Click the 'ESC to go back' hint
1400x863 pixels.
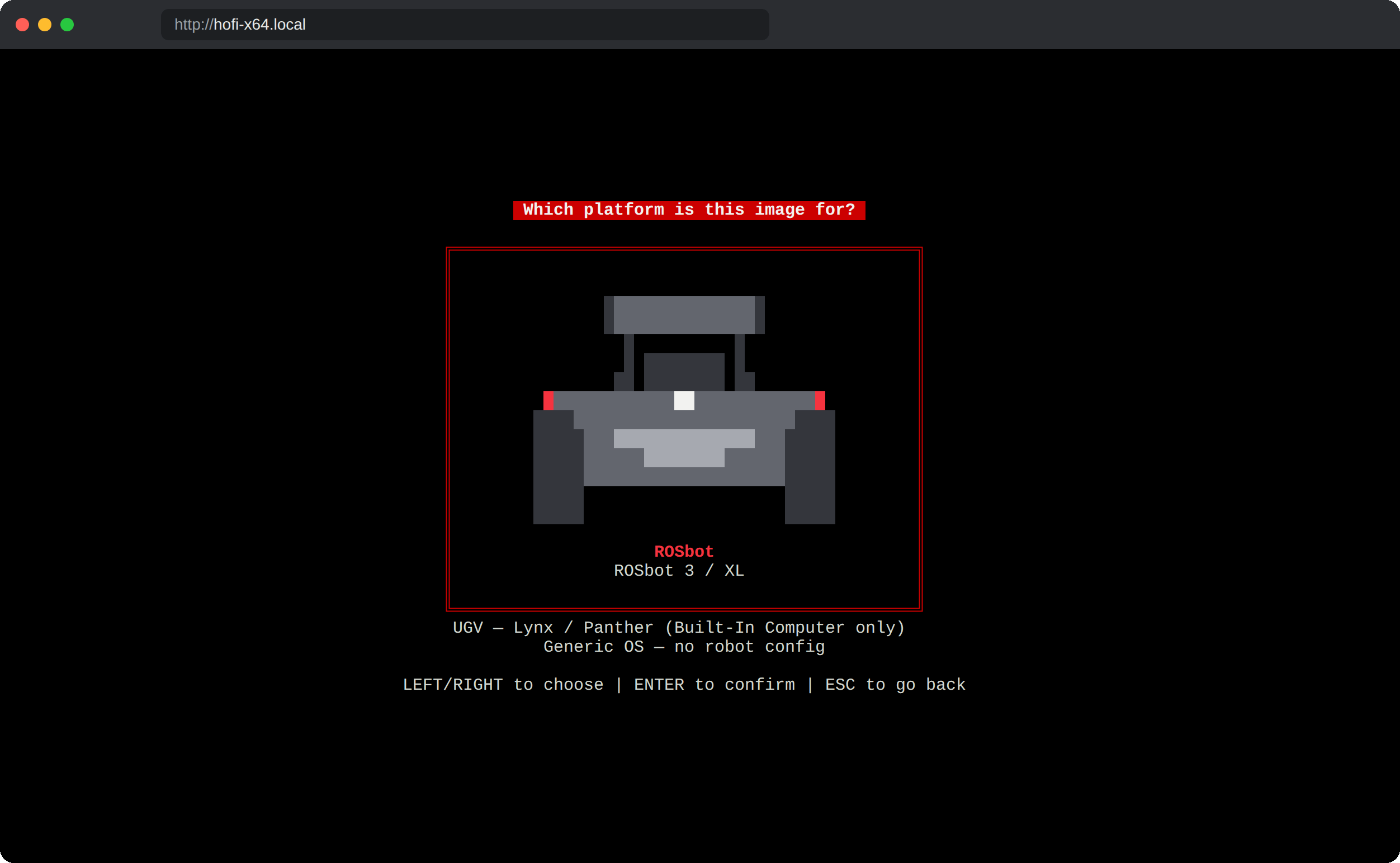pyautogui.click(x=895, y=684)
